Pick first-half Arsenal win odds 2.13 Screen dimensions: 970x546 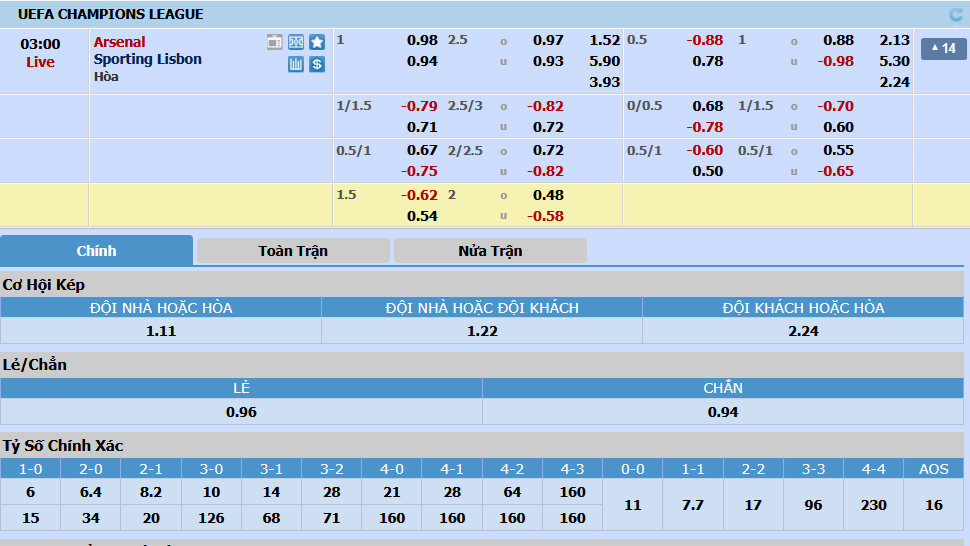pyautogui.click(x=895, y=40)
